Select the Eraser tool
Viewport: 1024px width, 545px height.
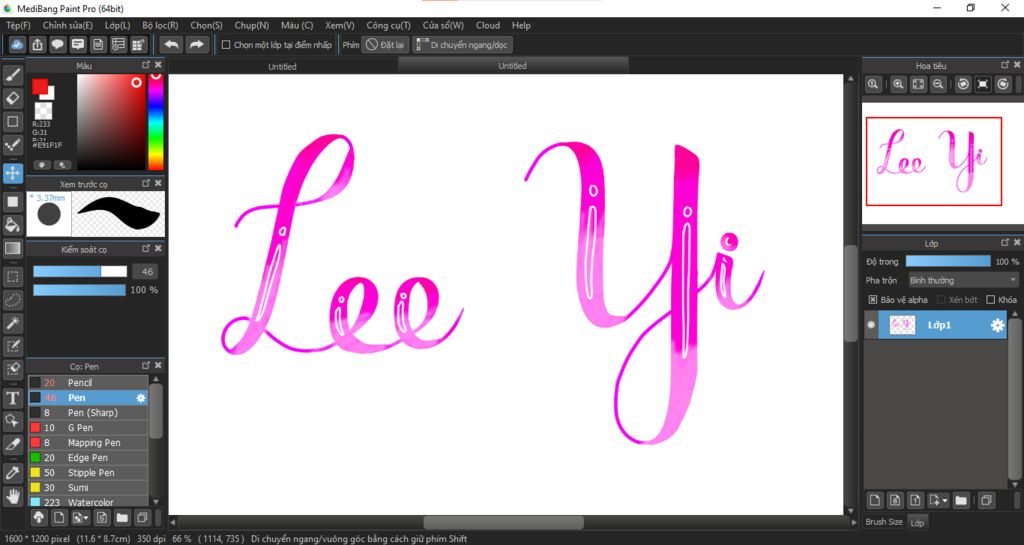(x=12, y=99)
